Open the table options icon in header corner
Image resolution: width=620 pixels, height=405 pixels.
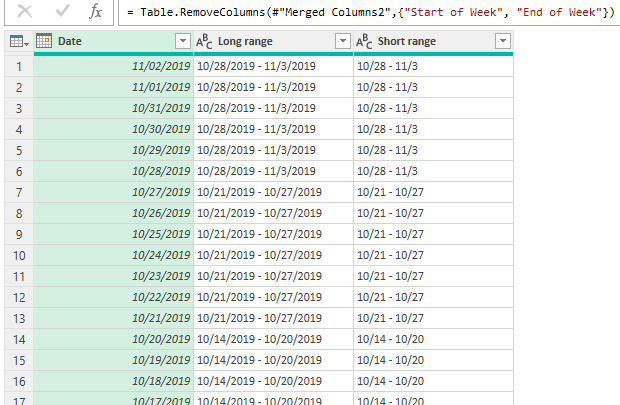coord(19,41)
